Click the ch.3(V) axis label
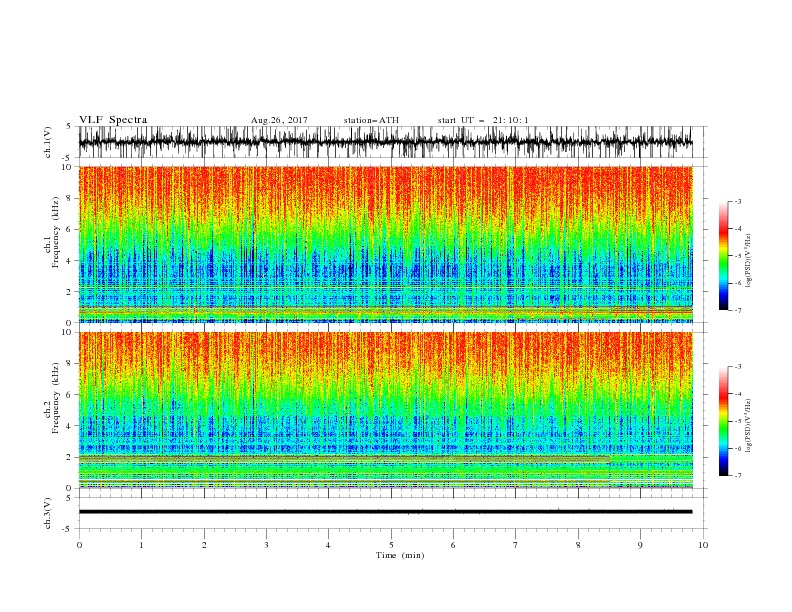Screen dimensions: 792x612 point(48,513)
